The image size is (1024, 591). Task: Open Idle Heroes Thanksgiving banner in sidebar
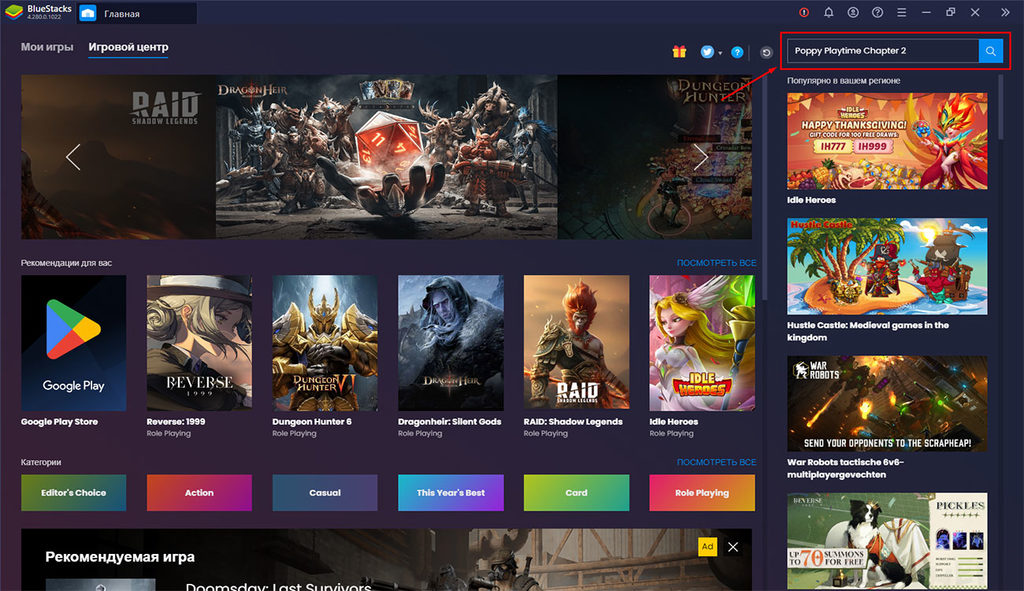887,141
